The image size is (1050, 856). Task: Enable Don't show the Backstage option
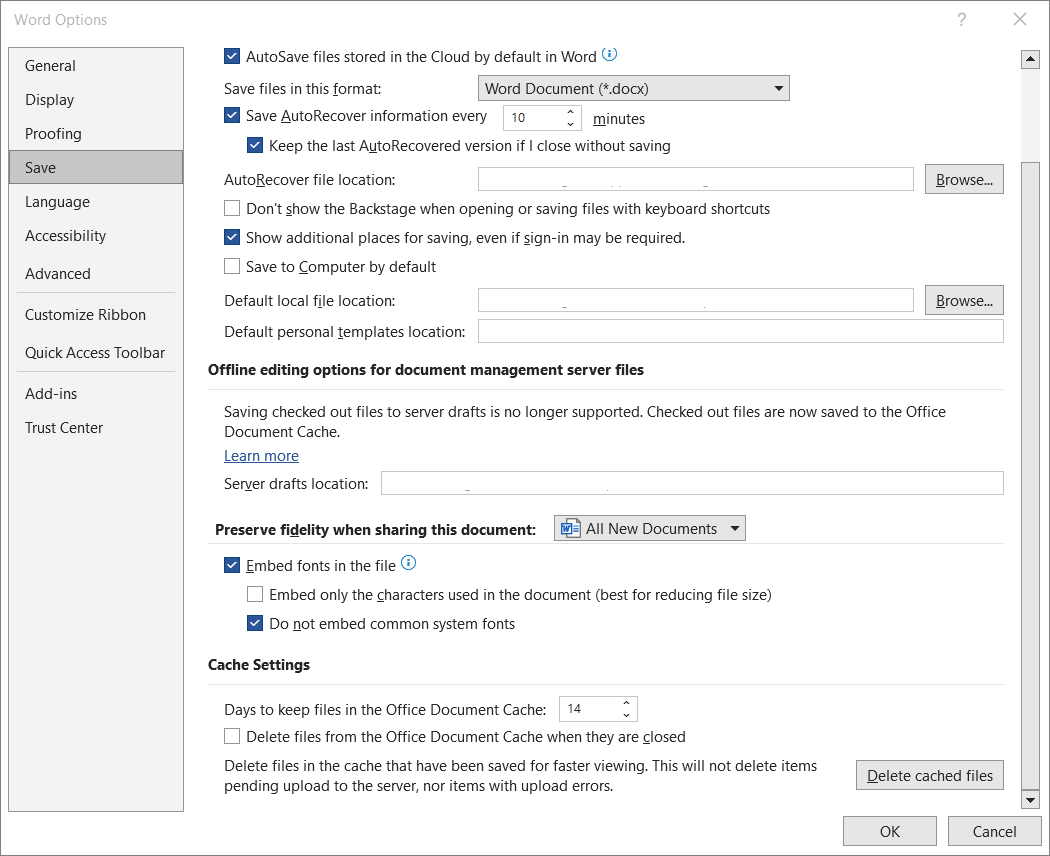click(x=231, y=208)
